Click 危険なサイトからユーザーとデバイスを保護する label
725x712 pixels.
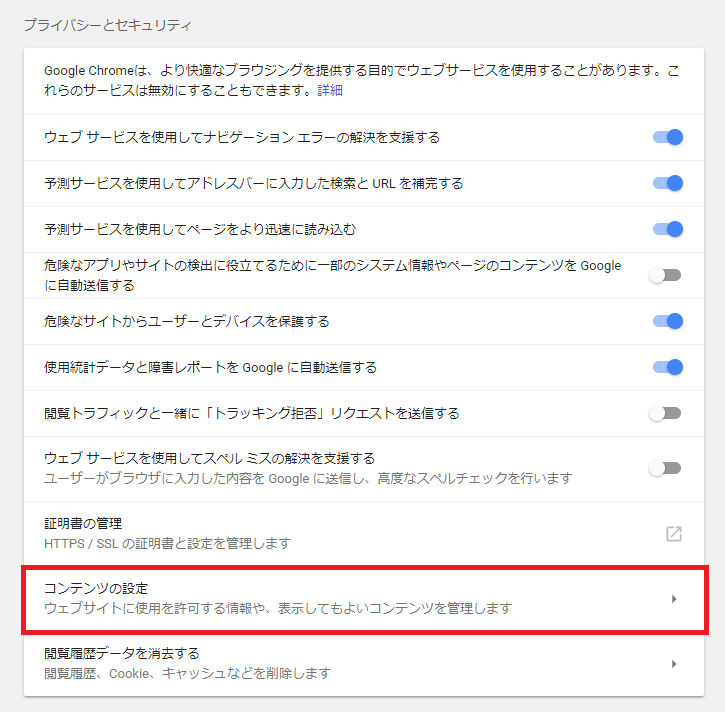(187, 321)
